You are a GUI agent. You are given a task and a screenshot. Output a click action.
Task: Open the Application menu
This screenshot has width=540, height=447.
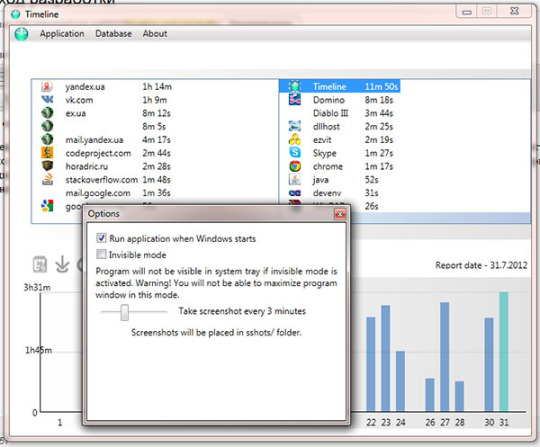click(62, 34)
